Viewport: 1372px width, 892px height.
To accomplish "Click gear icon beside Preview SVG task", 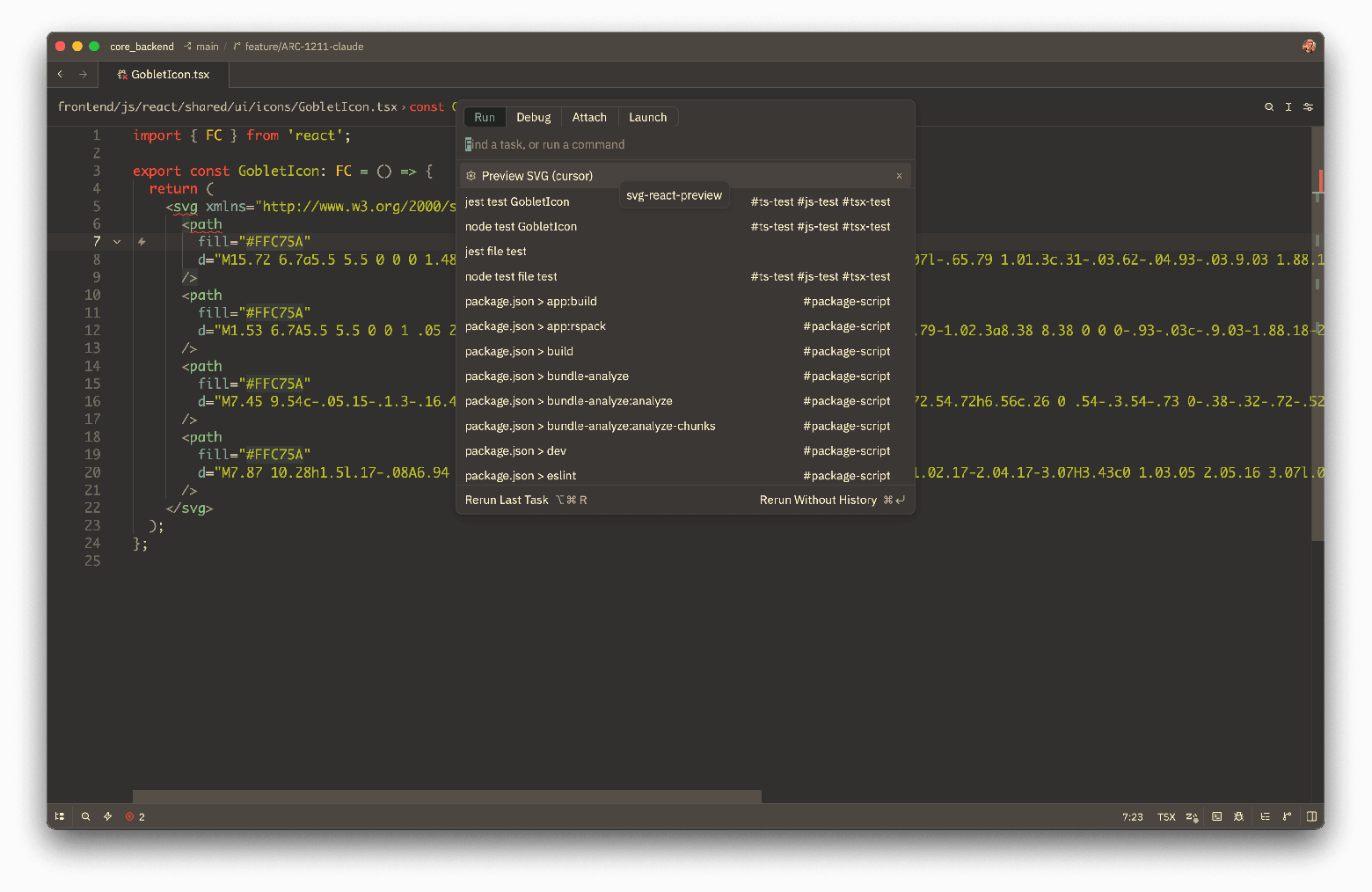I will click(471, 176).
